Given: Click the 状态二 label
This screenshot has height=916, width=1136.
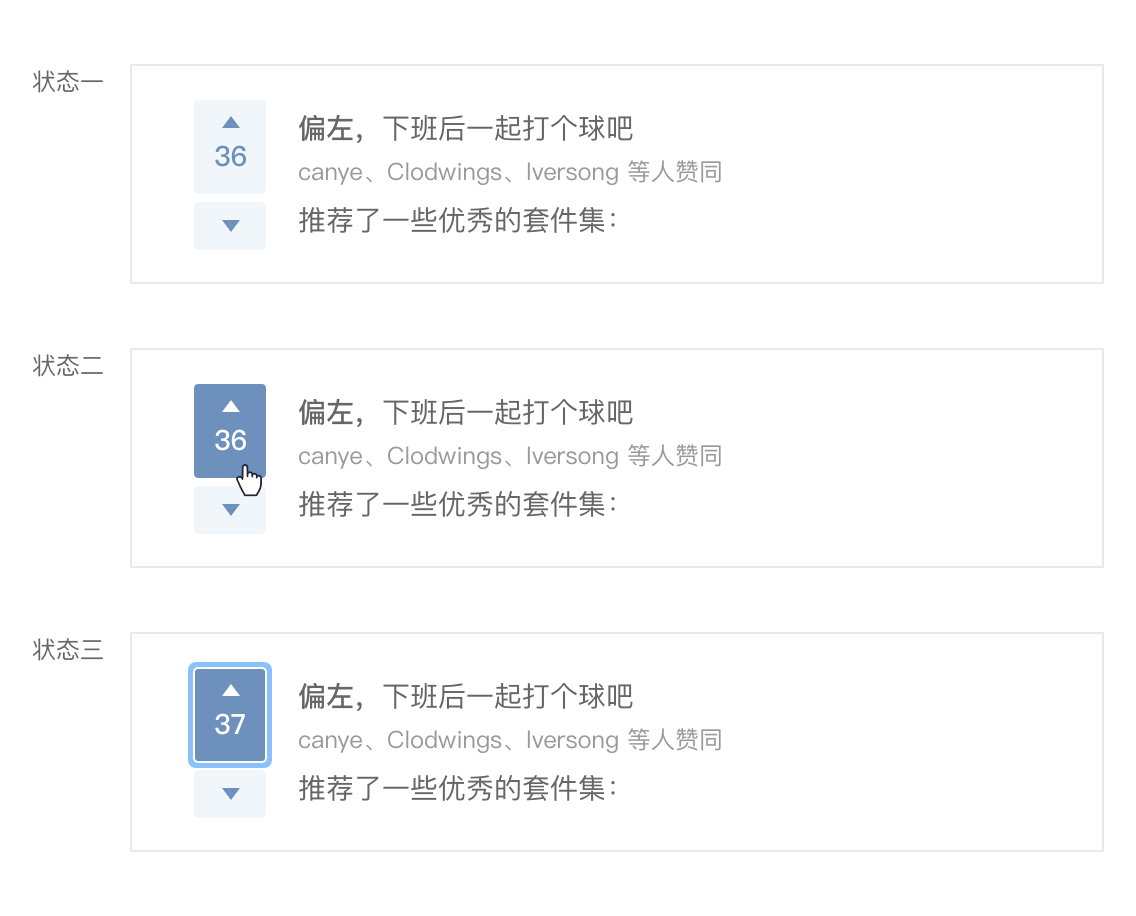Looking at the screenshot, I should (68, 366).
